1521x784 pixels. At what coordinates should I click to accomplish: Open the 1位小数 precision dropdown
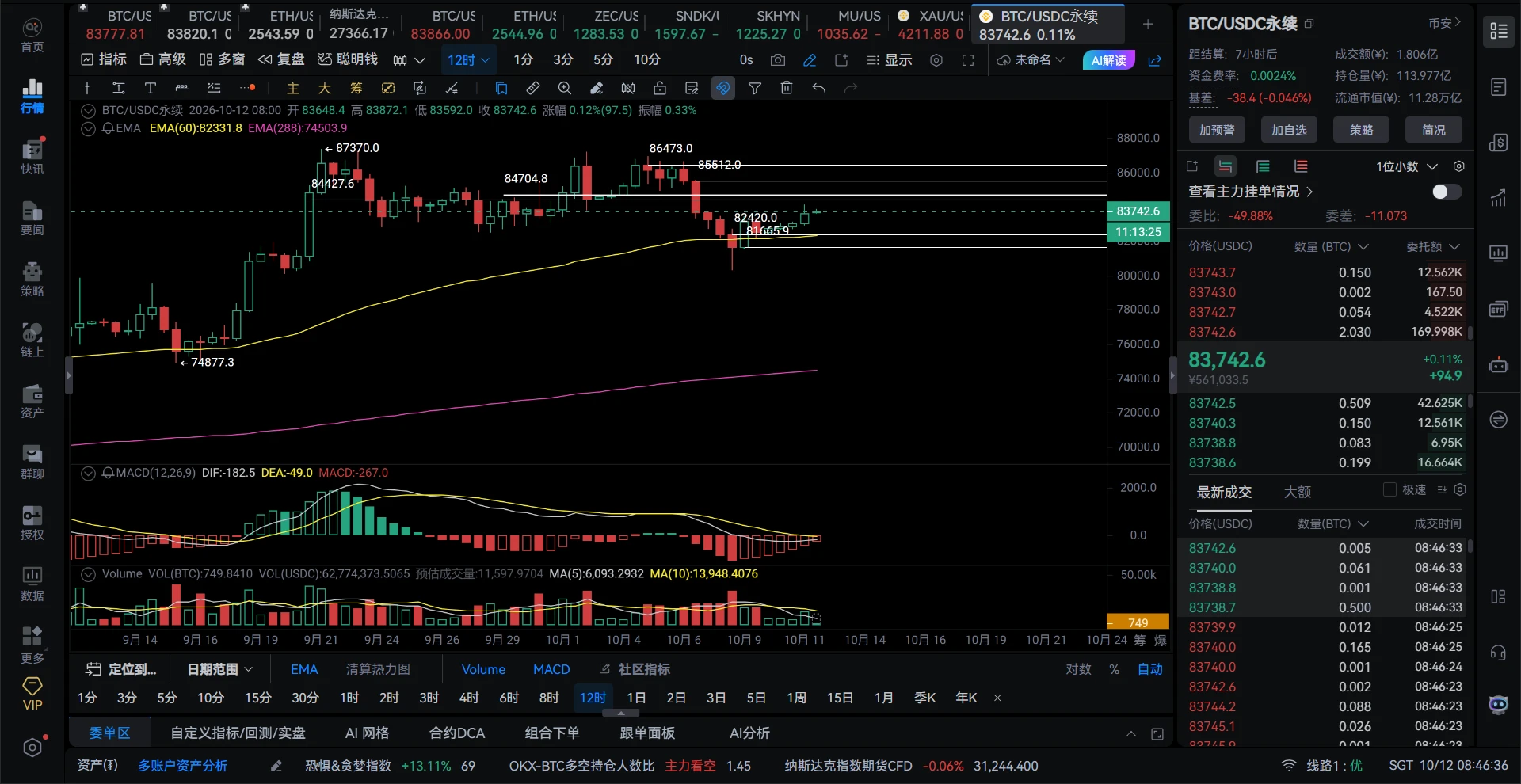[x=1406, y=166]
